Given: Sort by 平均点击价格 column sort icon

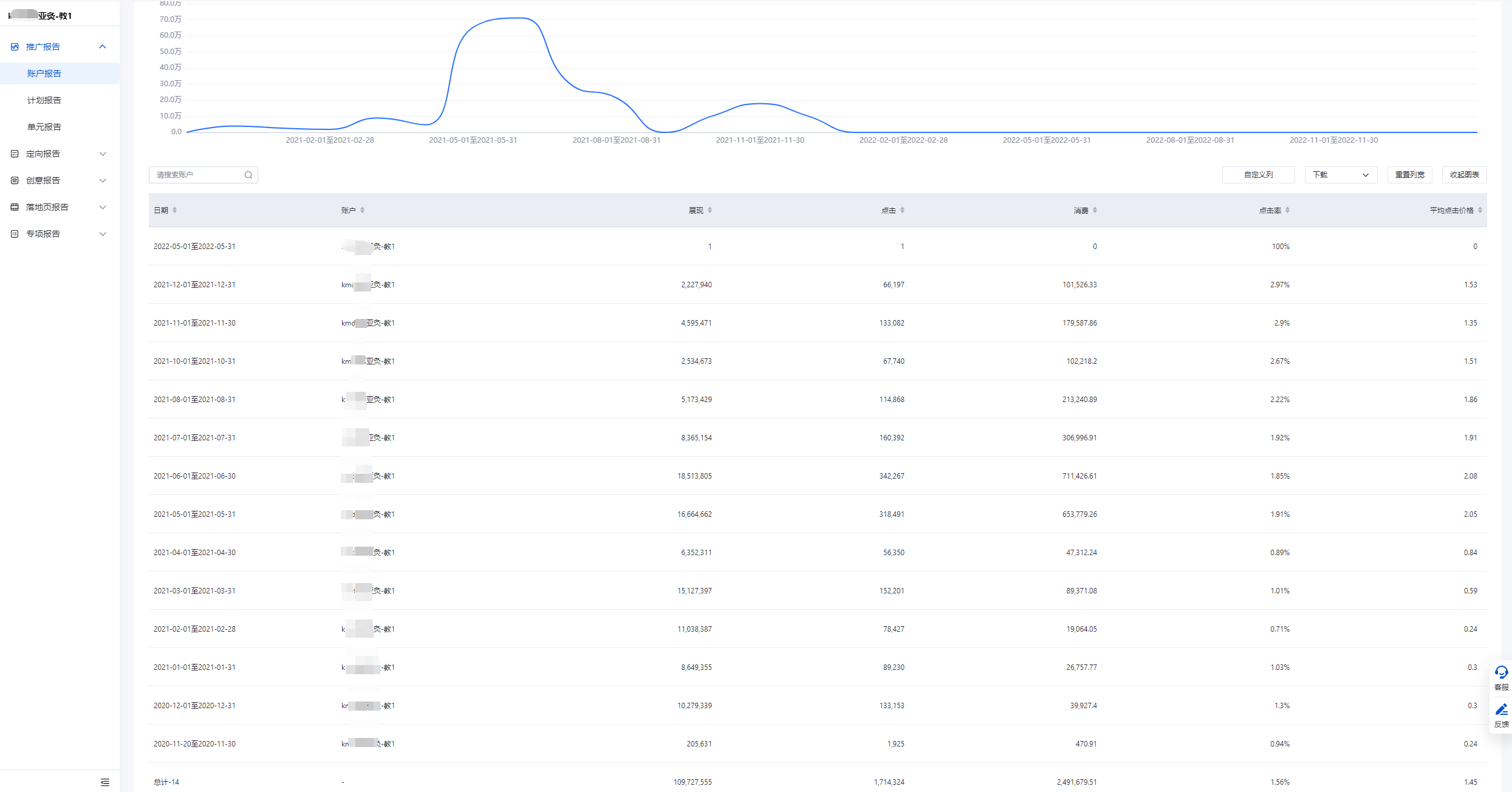Looking at the screenshot, I should [1480, 210].
